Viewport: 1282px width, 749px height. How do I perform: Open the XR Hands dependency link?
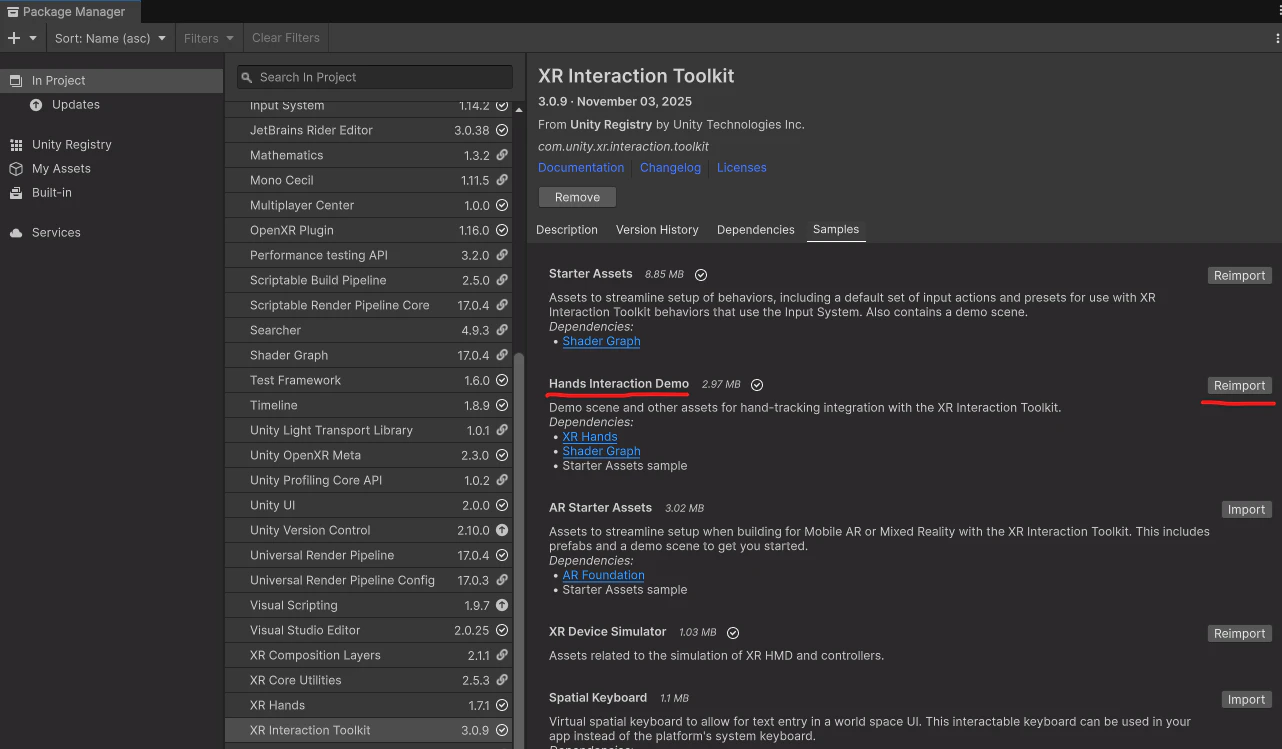[590, 437]
